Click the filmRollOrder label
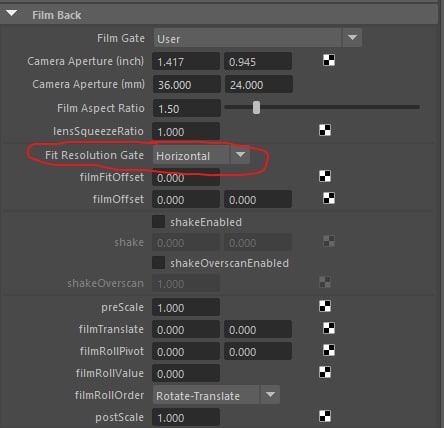This screenshot has width=444, height=428. click(109, 395)
